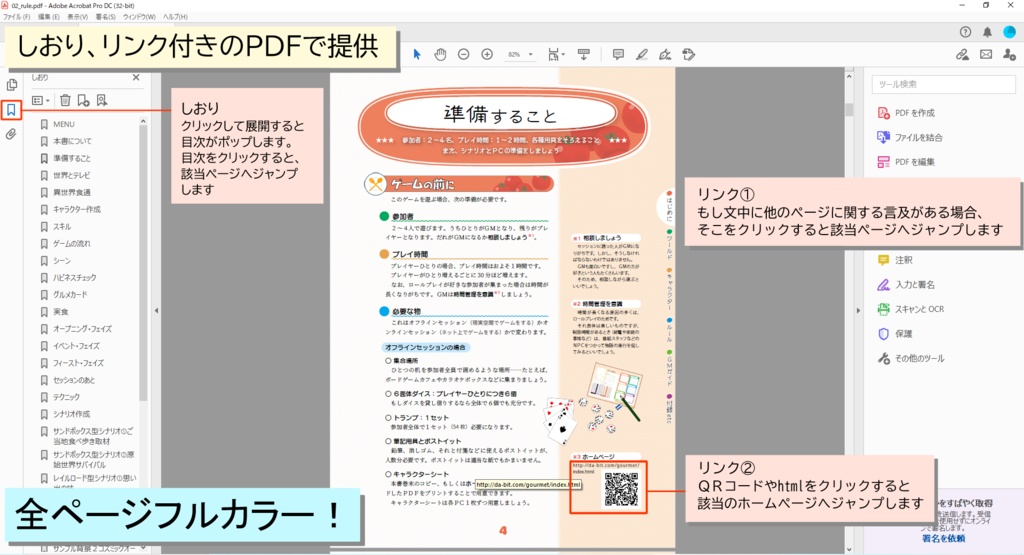
Task: Open the 署名(S) menu
Action: 105,17
